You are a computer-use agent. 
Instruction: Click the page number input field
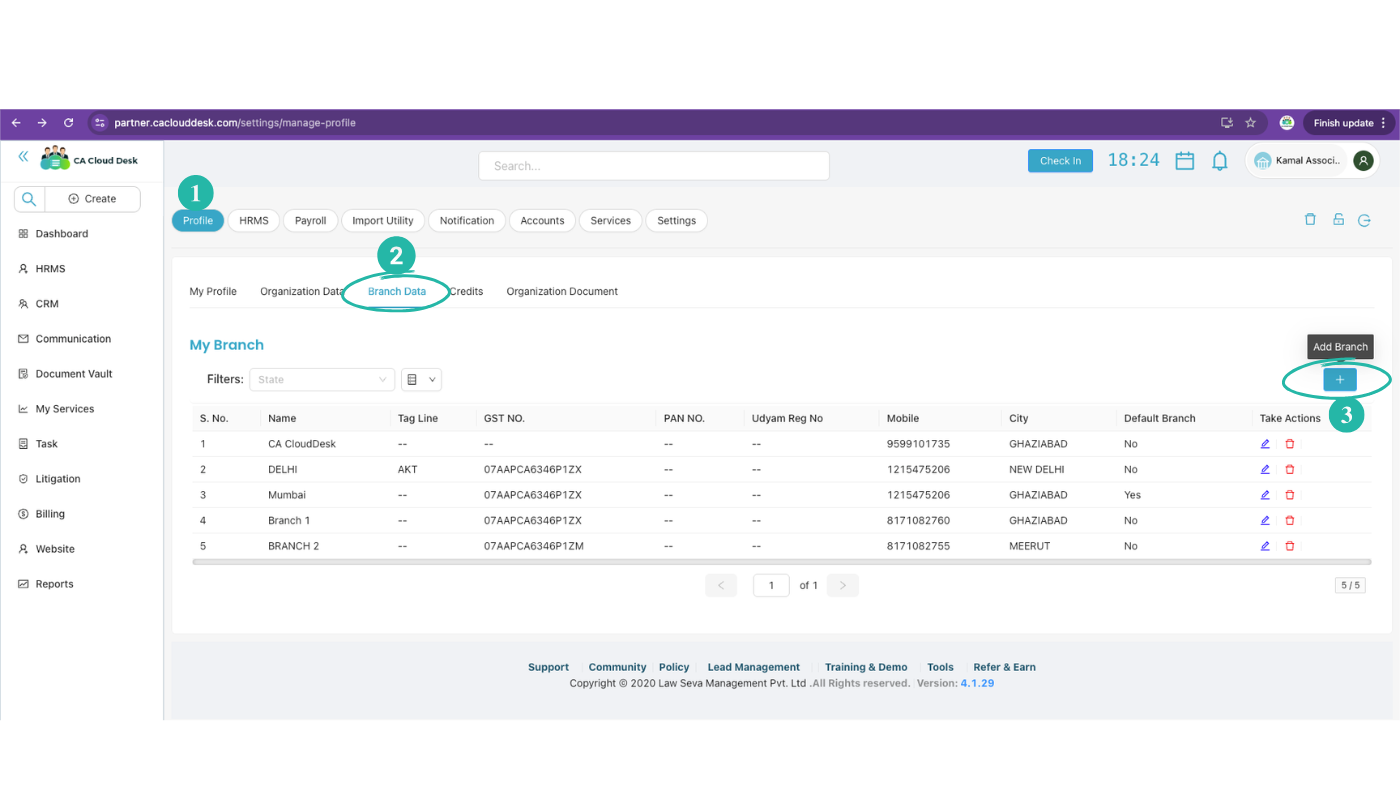click(x=771, y=585)
